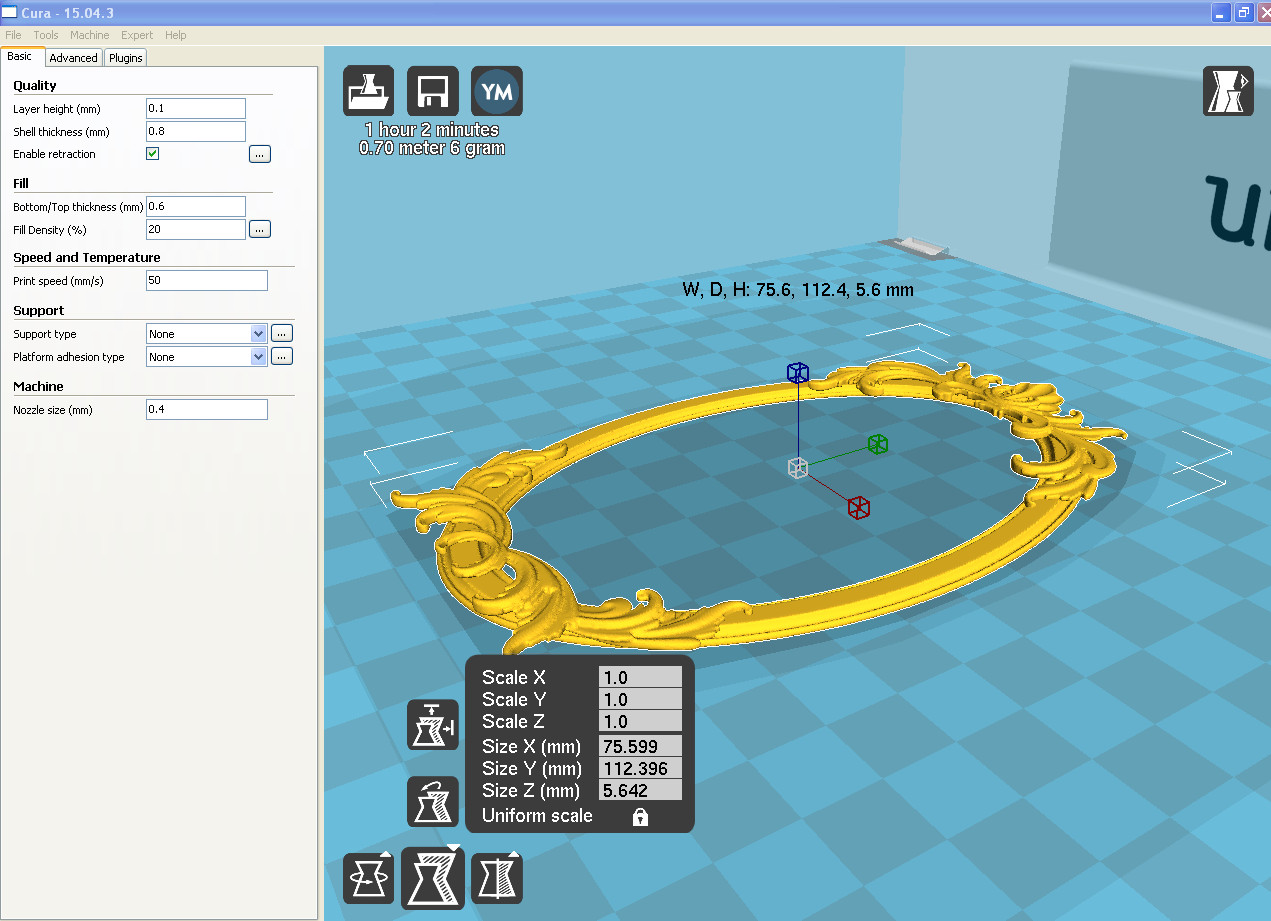The width and height of the screenshot is (1271, 921).
Task: Click the Nozzle size input field
Action: click(207, 409)
